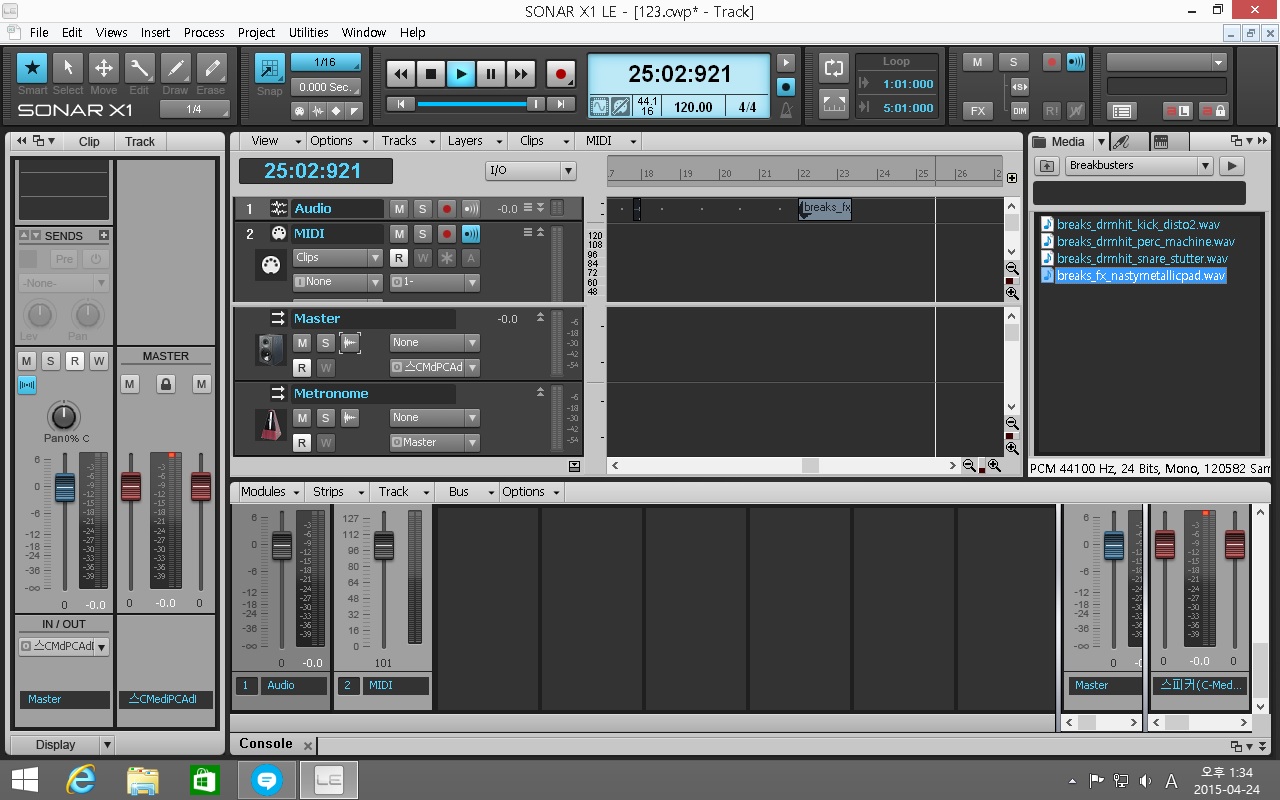Choose the Erase tool

[211, 68]
